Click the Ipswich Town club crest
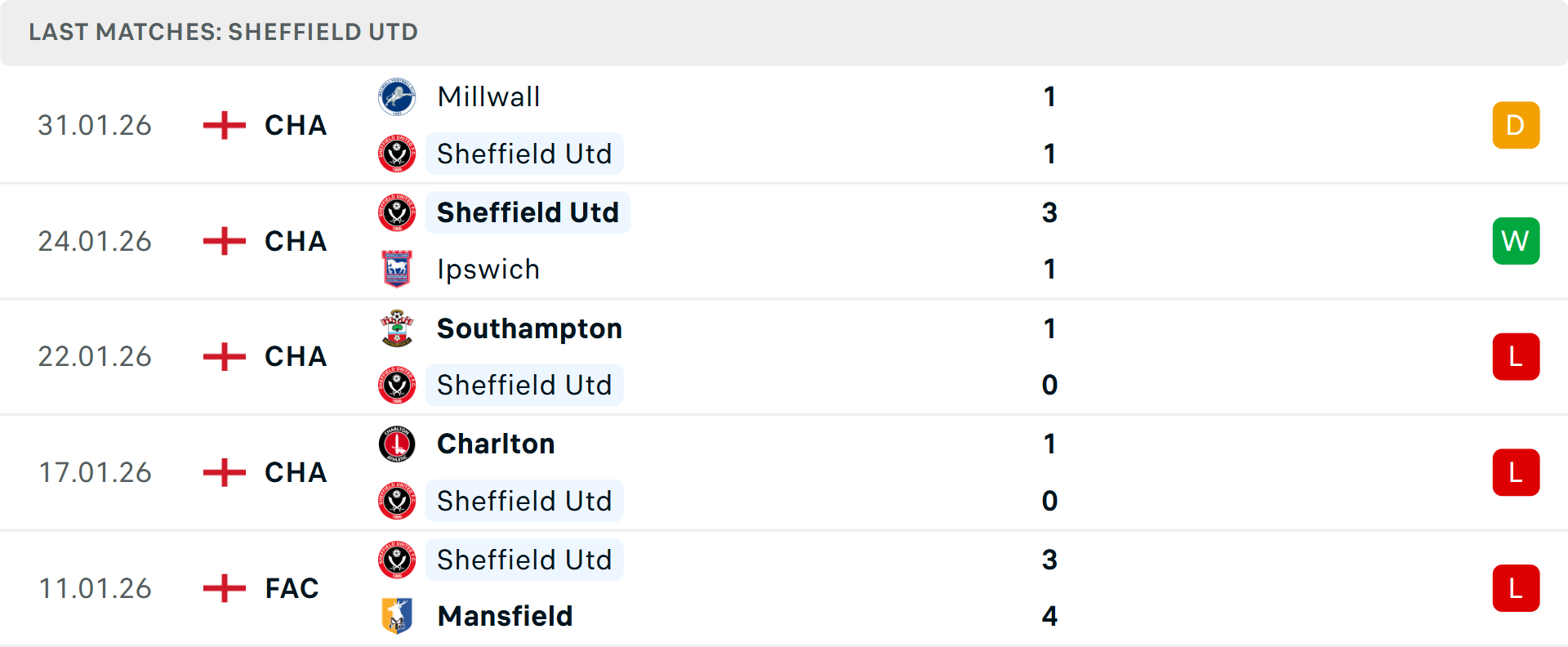Viewport: 1568px width, 647px height. coord(397,269)
